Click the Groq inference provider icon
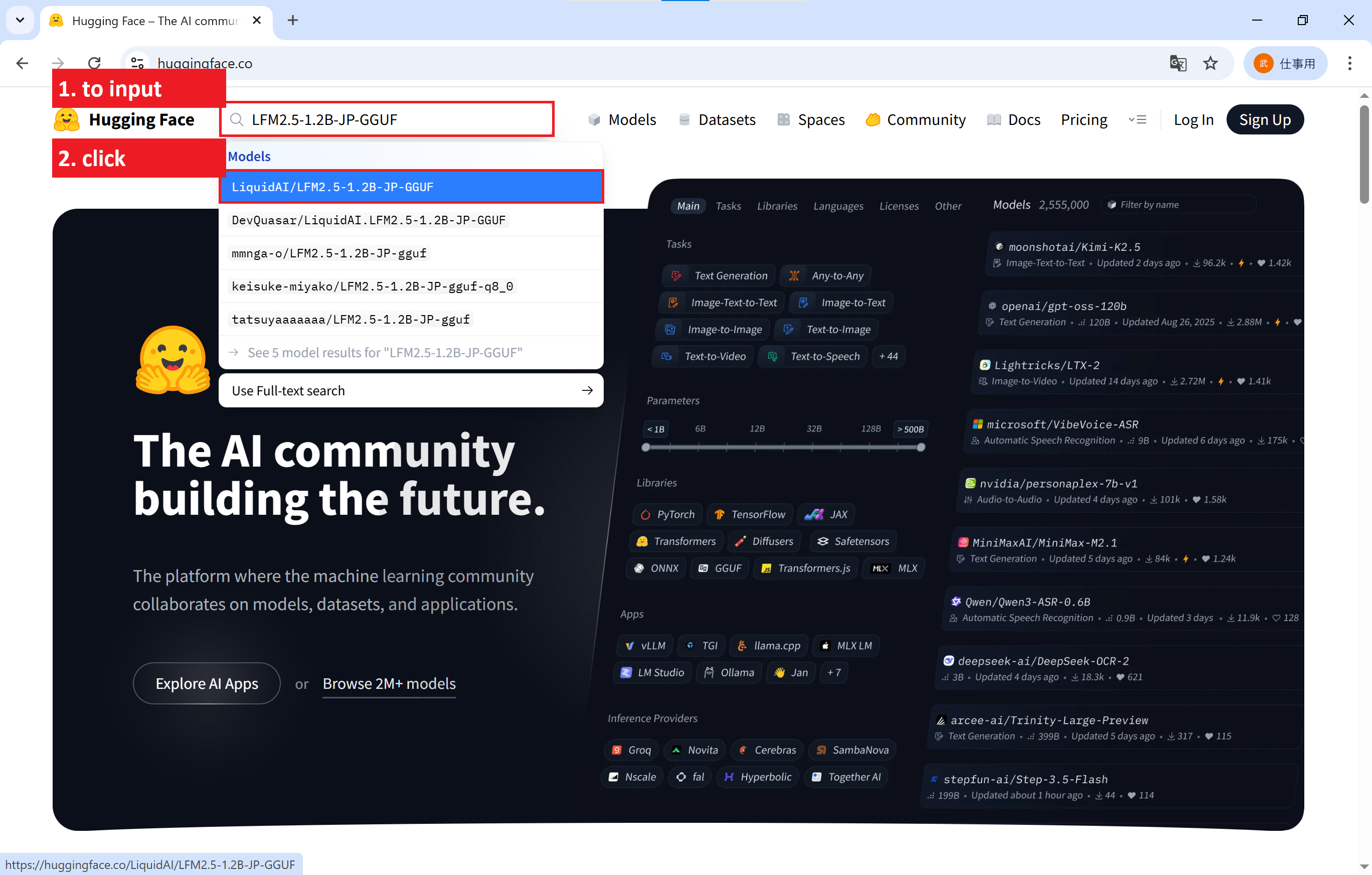The height and width of the screenshot is (875, 1372). click(x=618, y=750)
